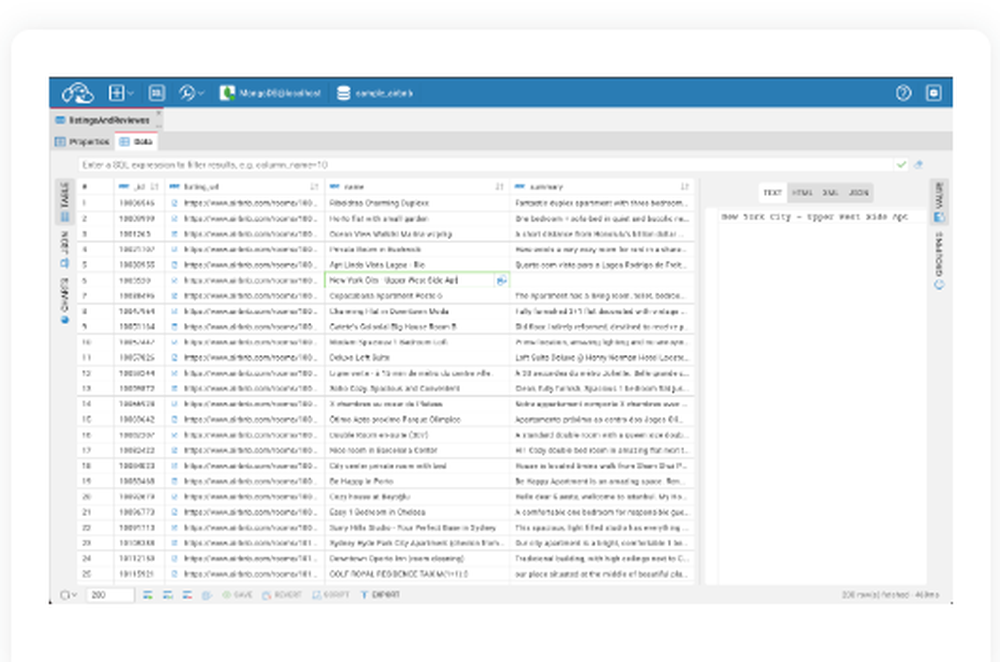
Task: Click the CloudBeaver logo
Action: 78,93
